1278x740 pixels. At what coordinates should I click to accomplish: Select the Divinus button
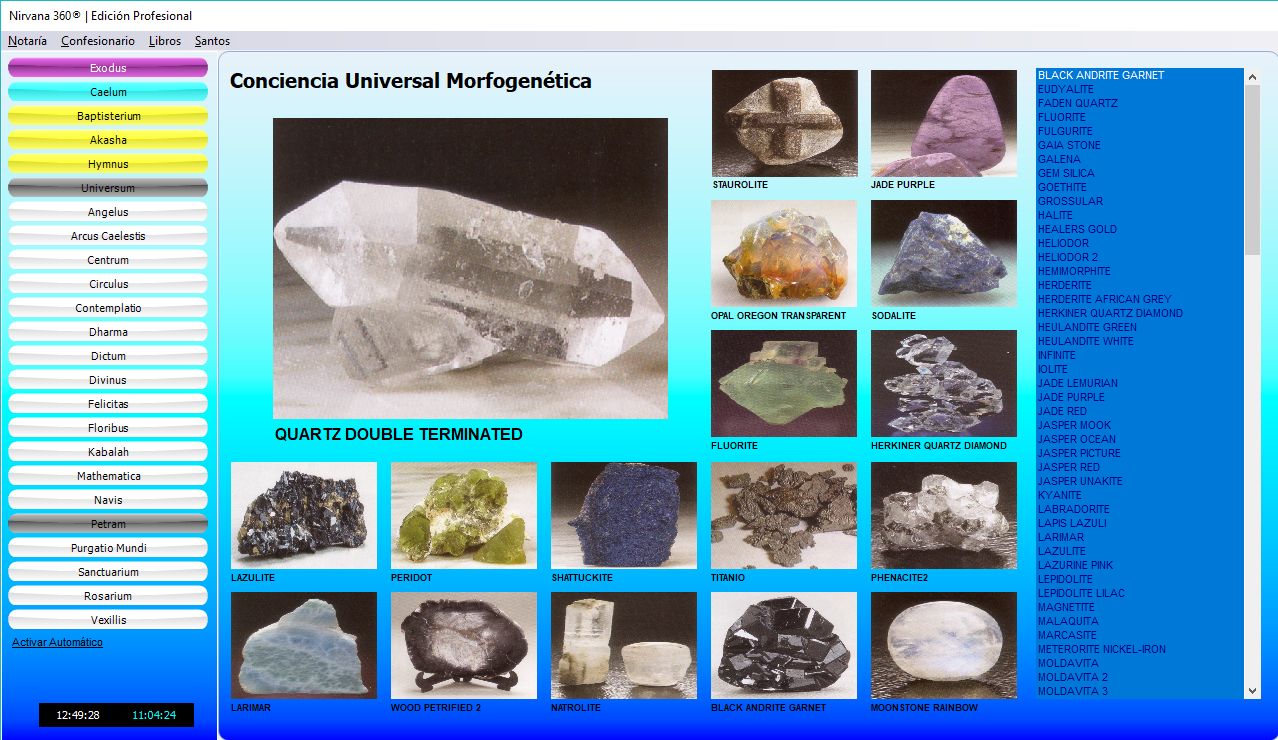[x=108, y=380]
